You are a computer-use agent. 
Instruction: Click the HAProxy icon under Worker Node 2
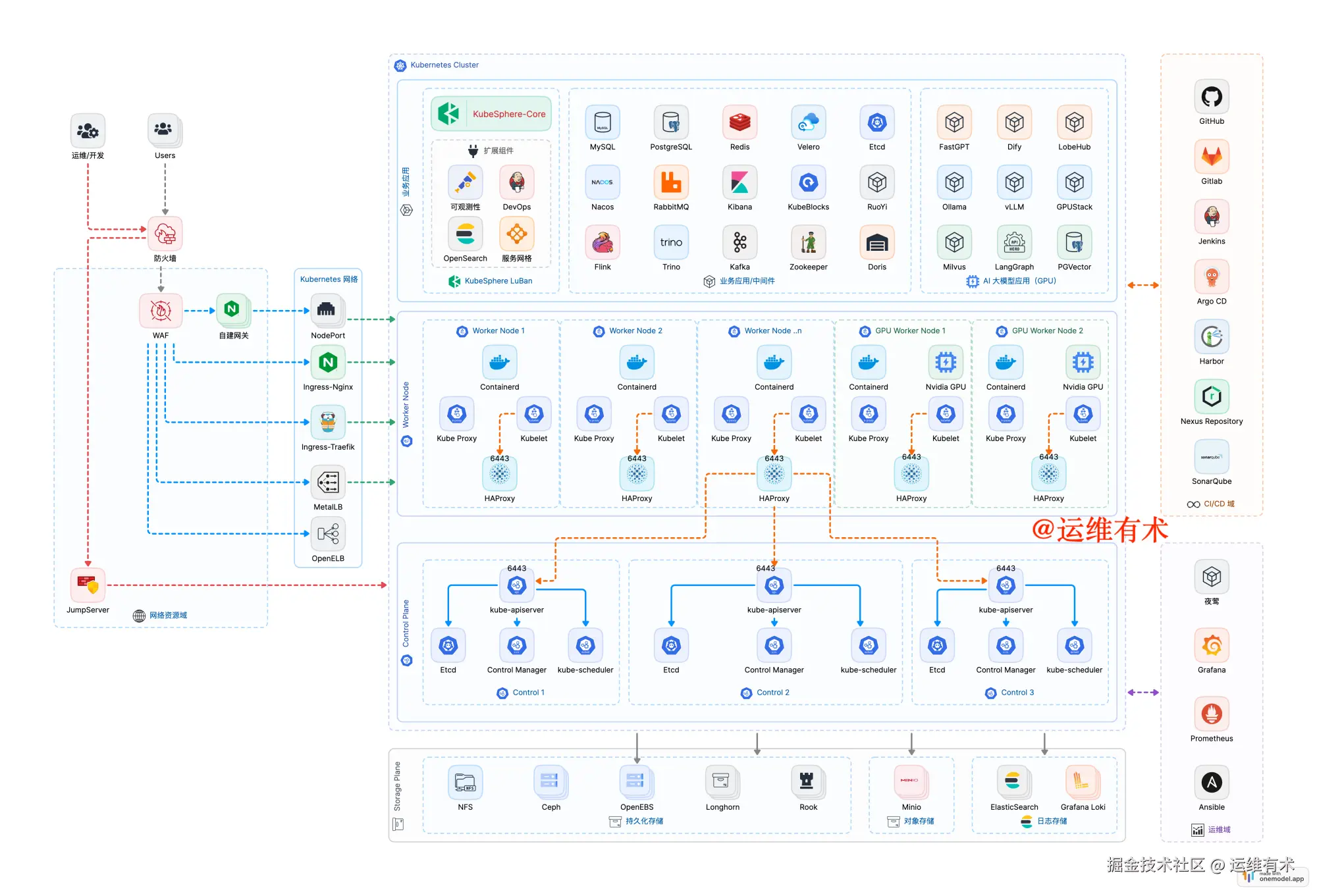tap(636, 473)
